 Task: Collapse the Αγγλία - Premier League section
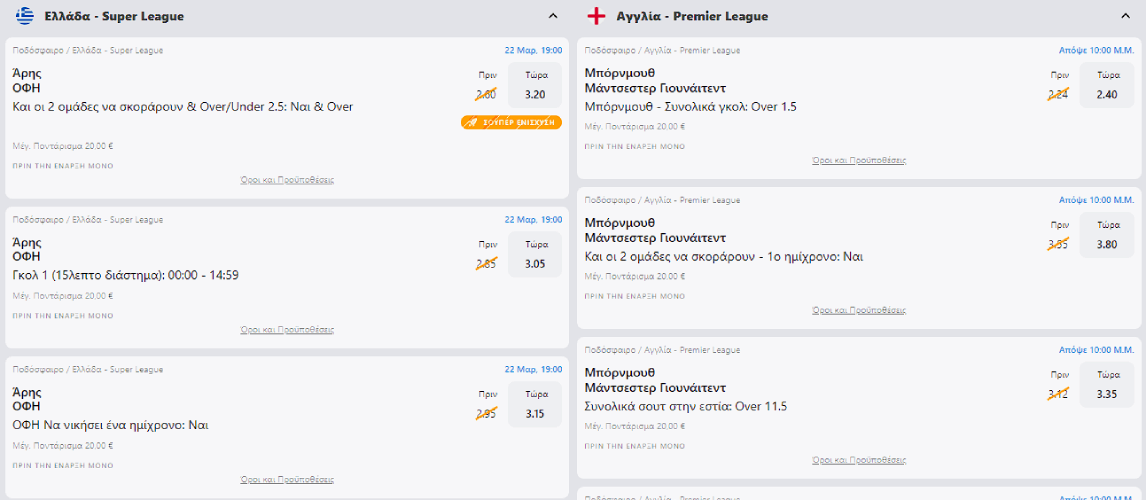pos(1125,16)
